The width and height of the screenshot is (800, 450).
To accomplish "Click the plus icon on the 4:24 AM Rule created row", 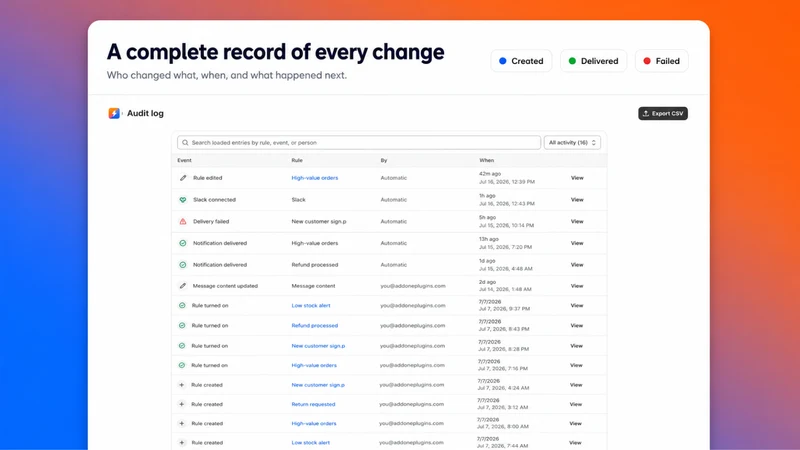I will point(182,385).
